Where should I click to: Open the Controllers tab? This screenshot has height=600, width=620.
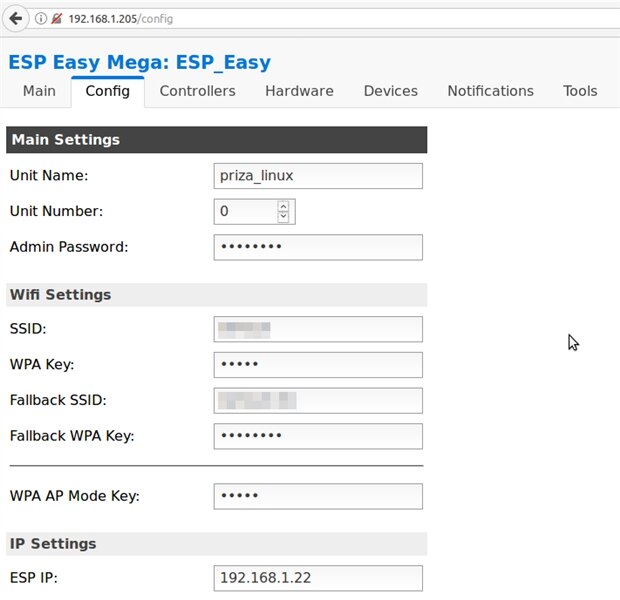click(x=197, y=91)
